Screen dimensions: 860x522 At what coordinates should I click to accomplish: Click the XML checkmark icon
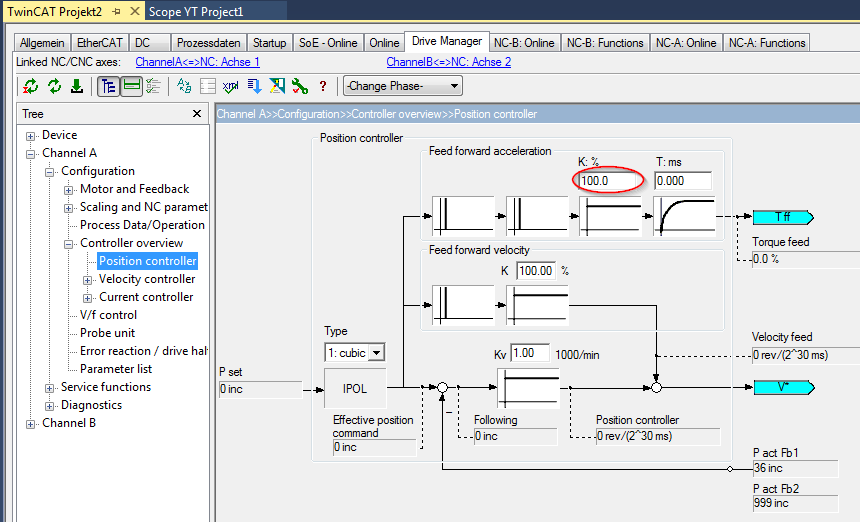(230, 86)
